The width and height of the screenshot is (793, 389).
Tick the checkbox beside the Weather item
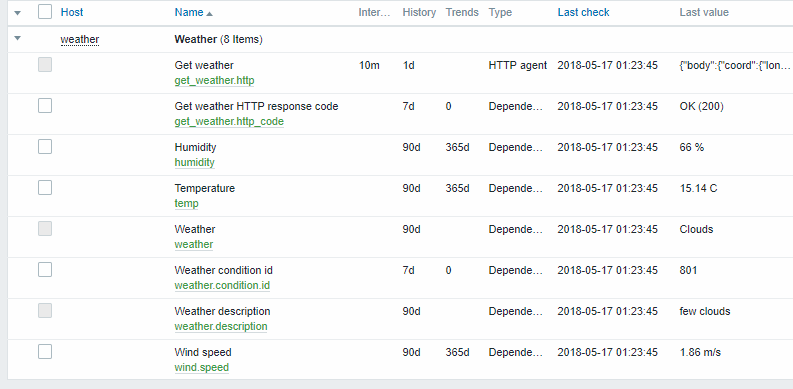(x=45, y=229)
